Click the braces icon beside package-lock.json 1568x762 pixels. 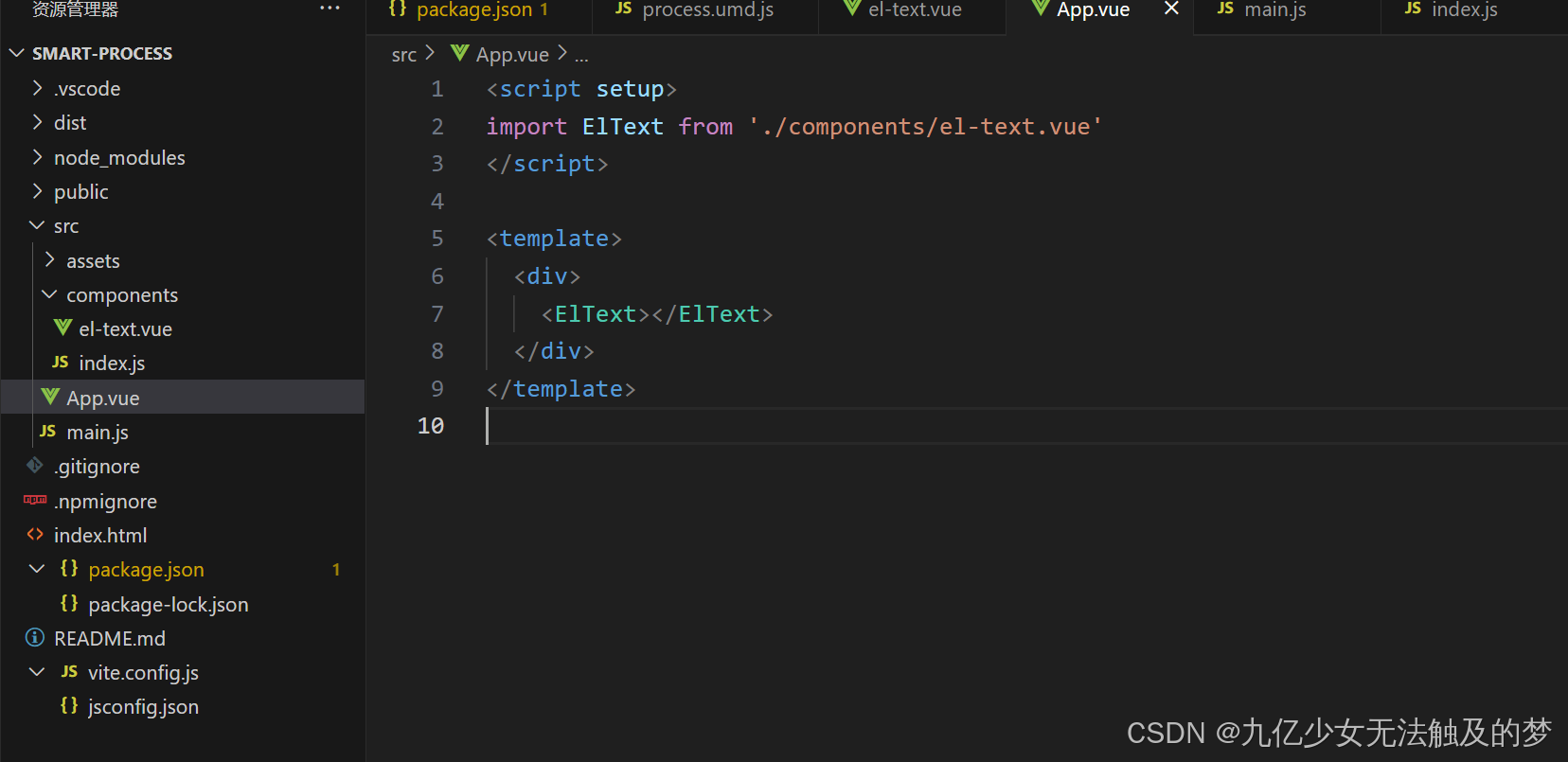[x=69, y=603]
